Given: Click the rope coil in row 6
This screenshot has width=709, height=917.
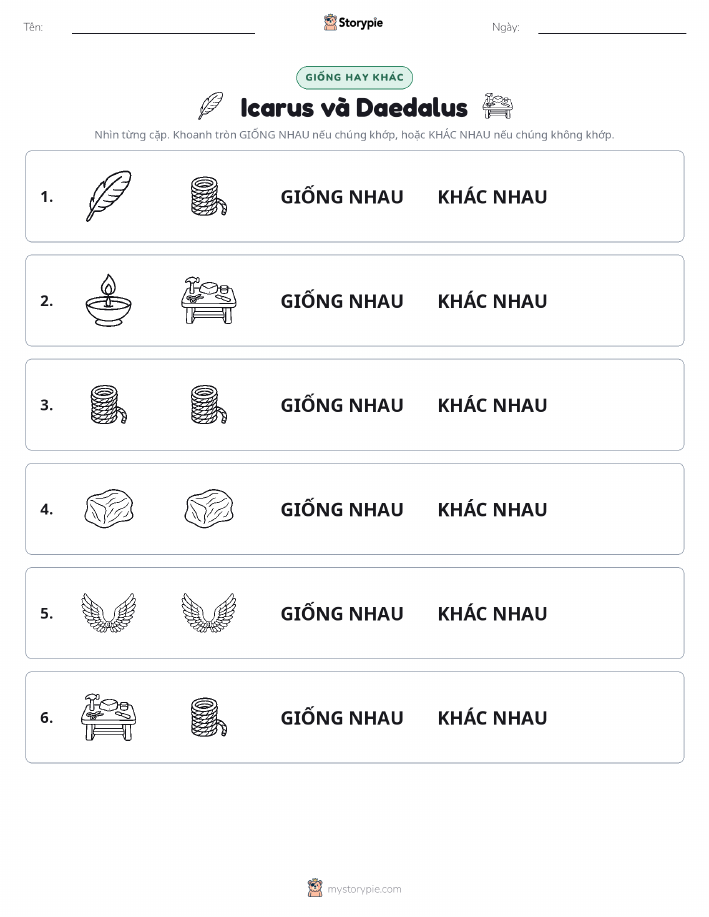Looking at the screenshot, I should (209, 717).
